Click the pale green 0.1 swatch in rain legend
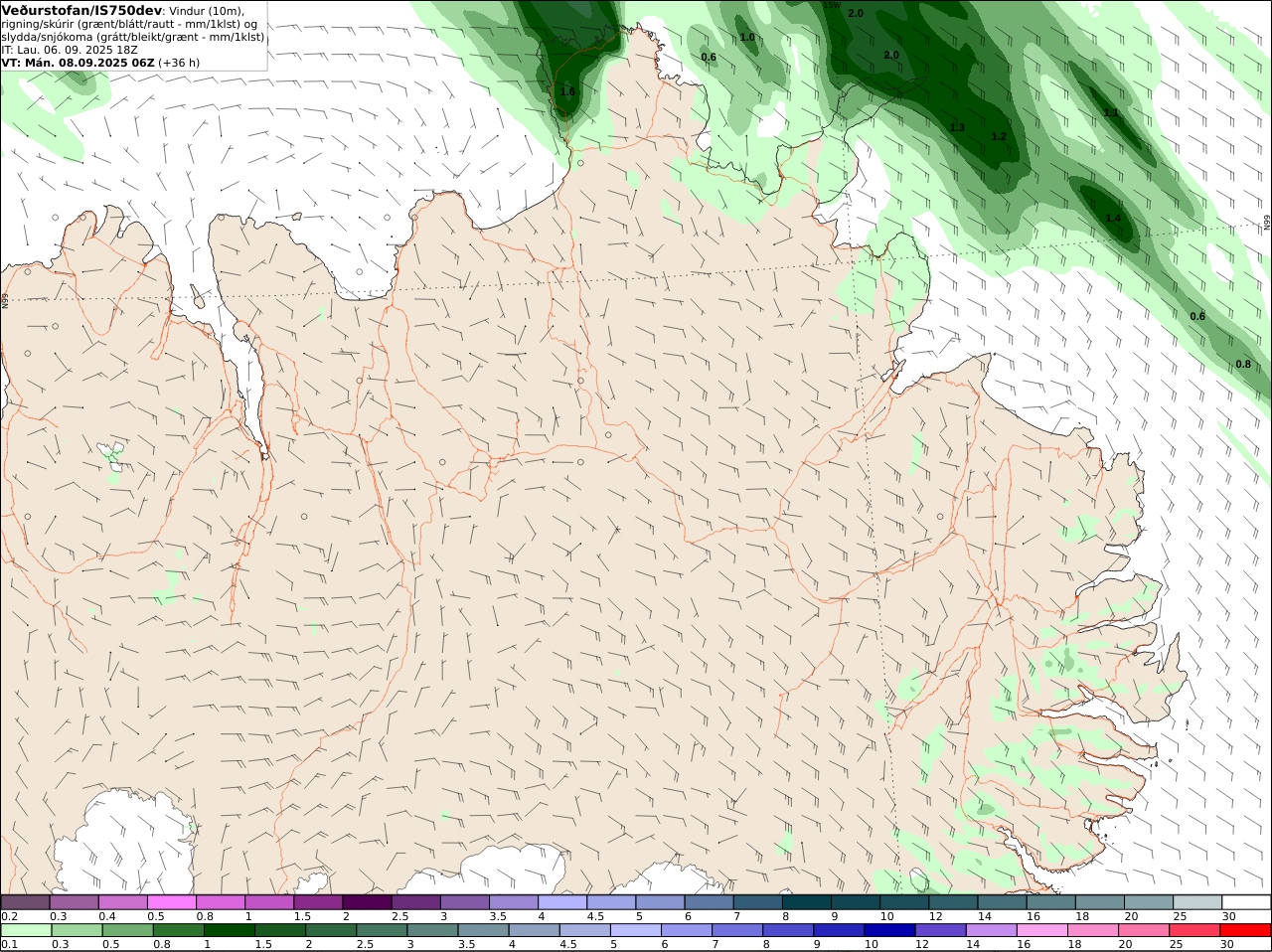 (25, 930)
